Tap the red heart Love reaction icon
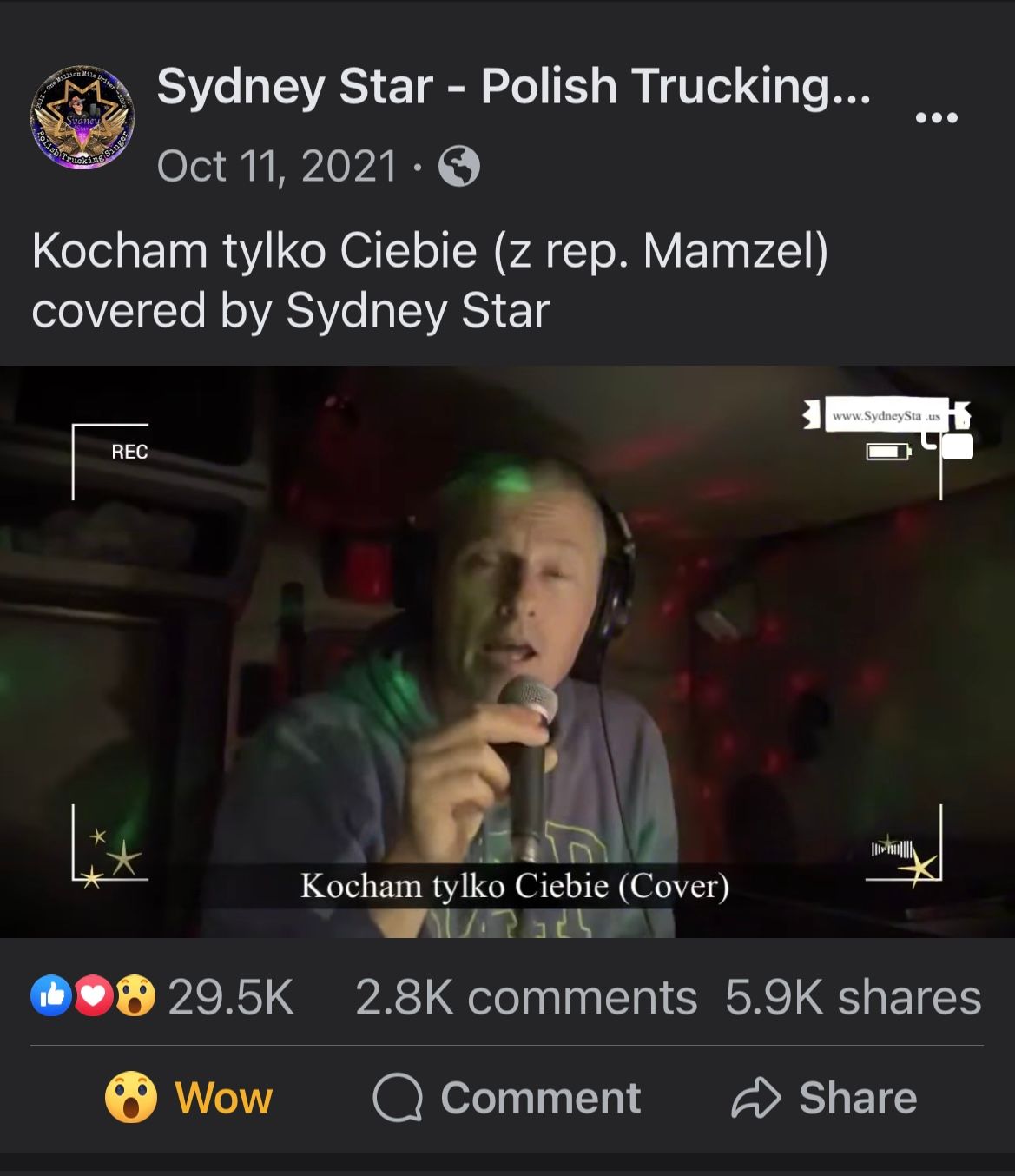Screen dimensions: 1015x1176 [94, 996]
